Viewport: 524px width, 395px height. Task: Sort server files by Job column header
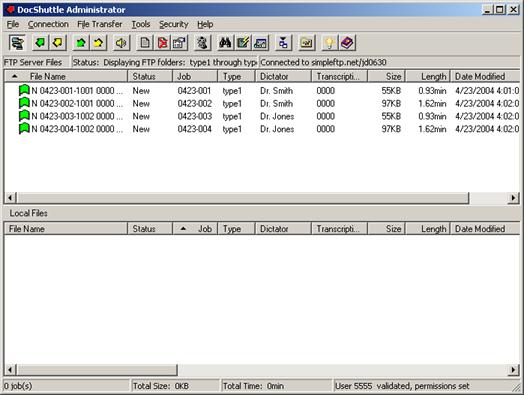[x=195, y=76]
